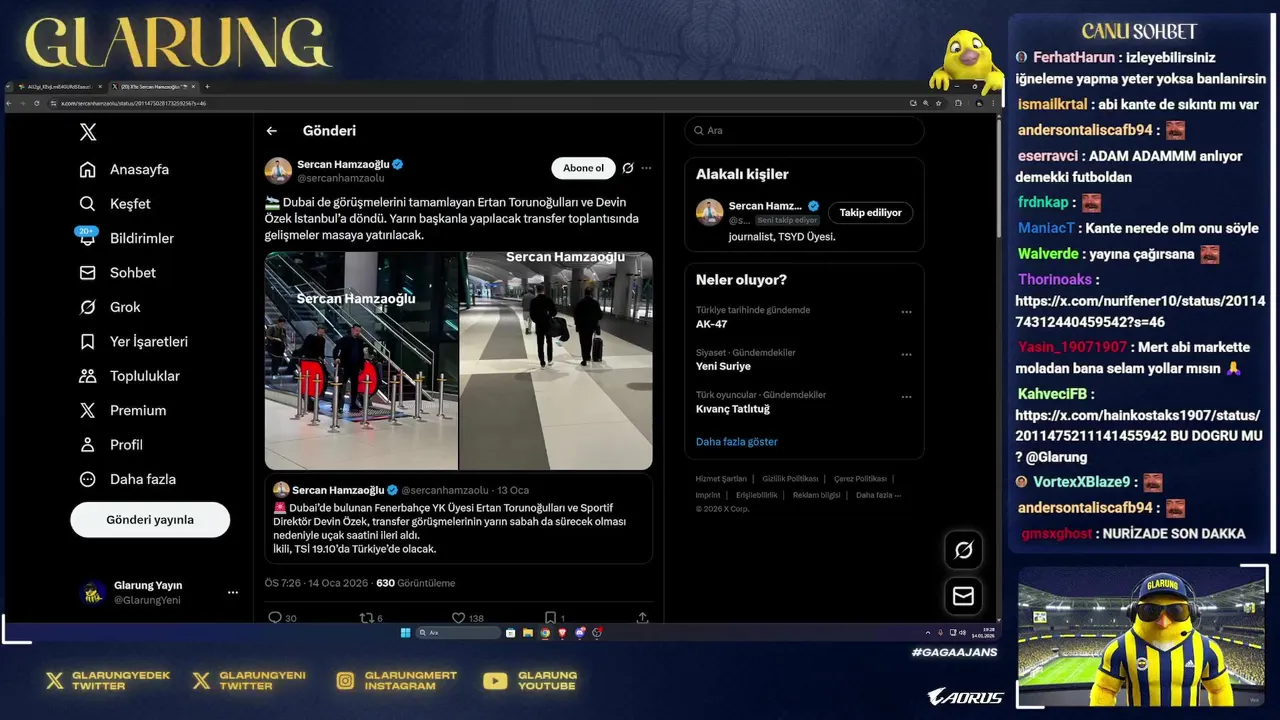Open options for AK-47 trend
Screen dimensions: 1280x720
click(906, 312)
